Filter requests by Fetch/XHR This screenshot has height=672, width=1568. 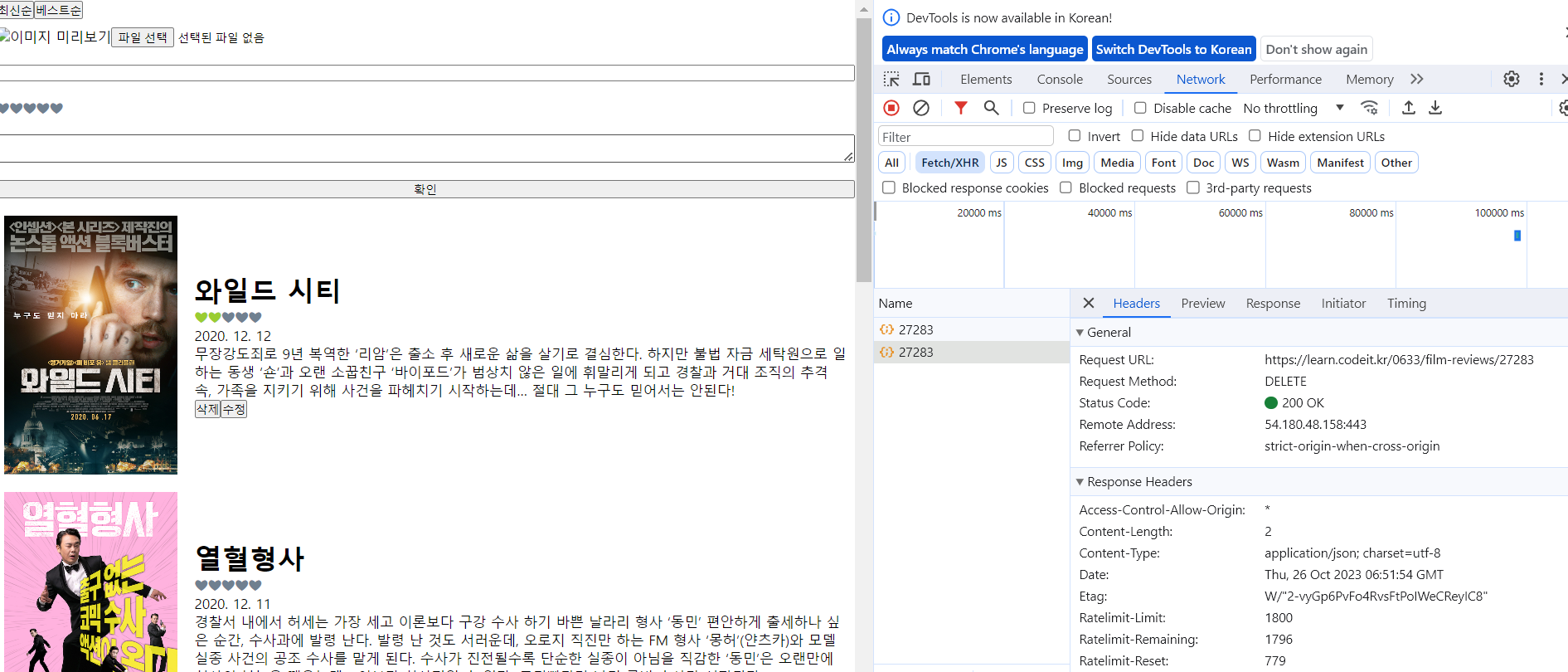[949, 163]
